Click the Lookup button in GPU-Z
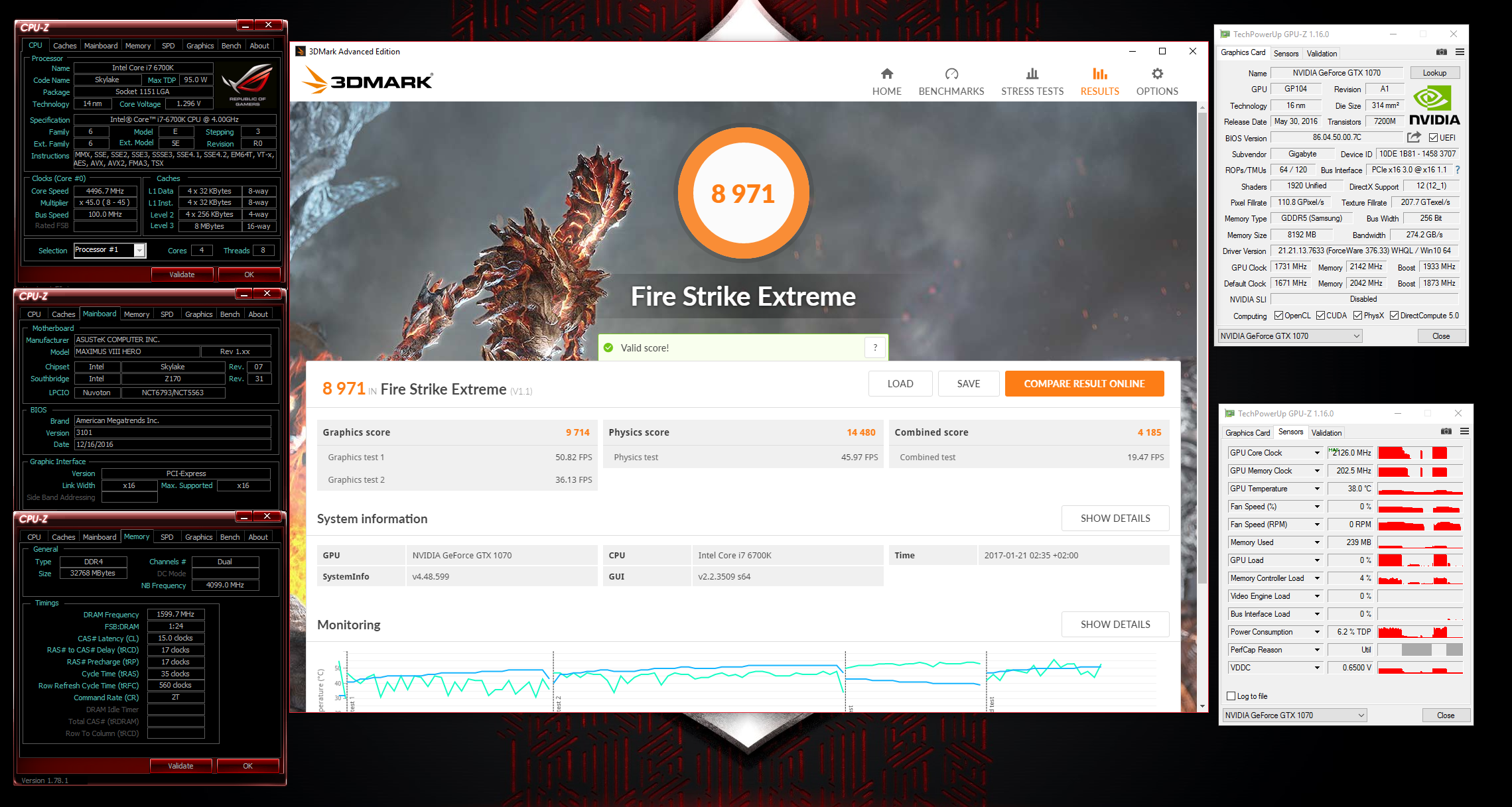The image size is (1512, 807). click(1434, 73)
